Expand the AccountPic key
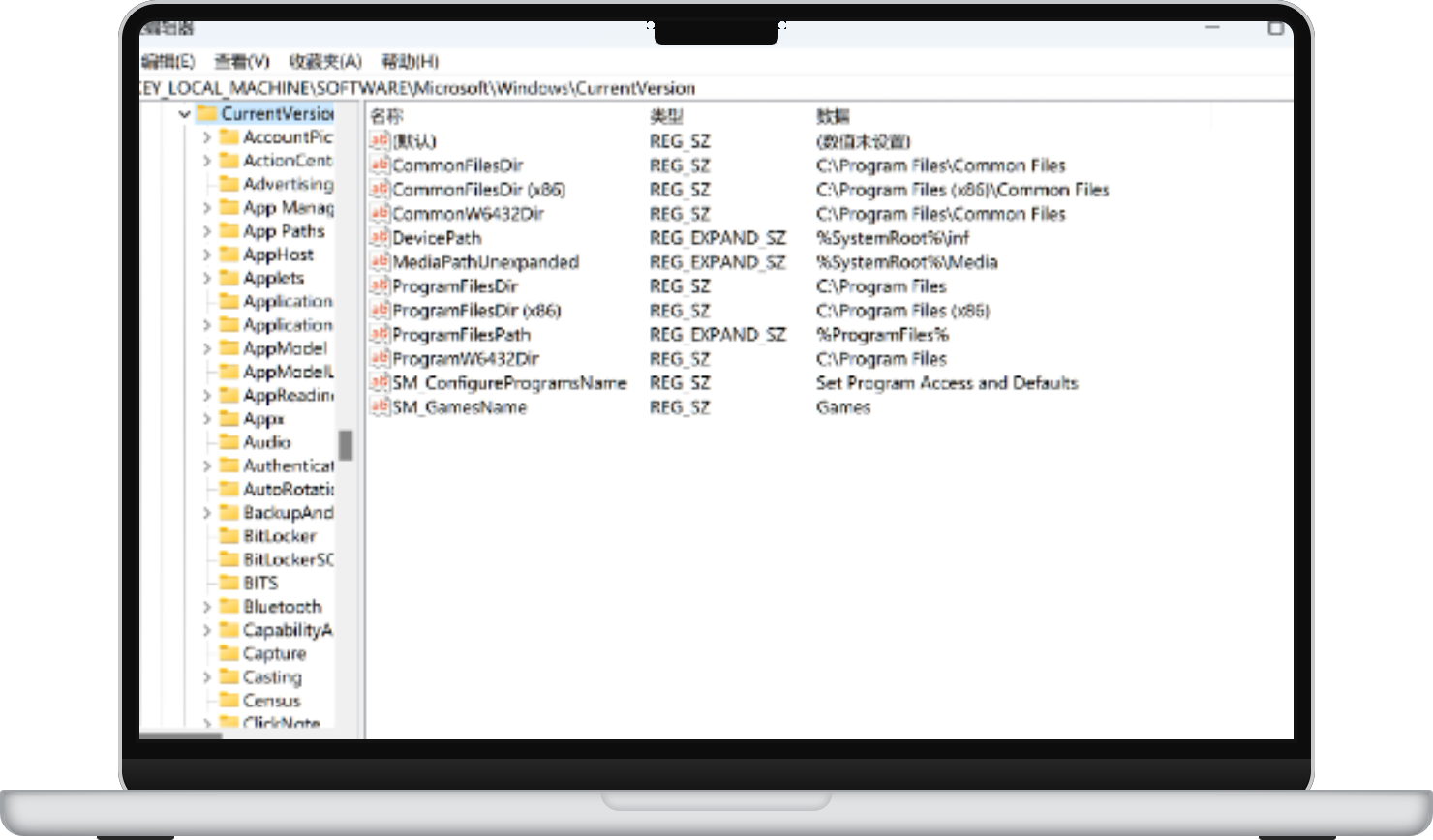The width and height of the screenshot is (1433, 840). 206,137
